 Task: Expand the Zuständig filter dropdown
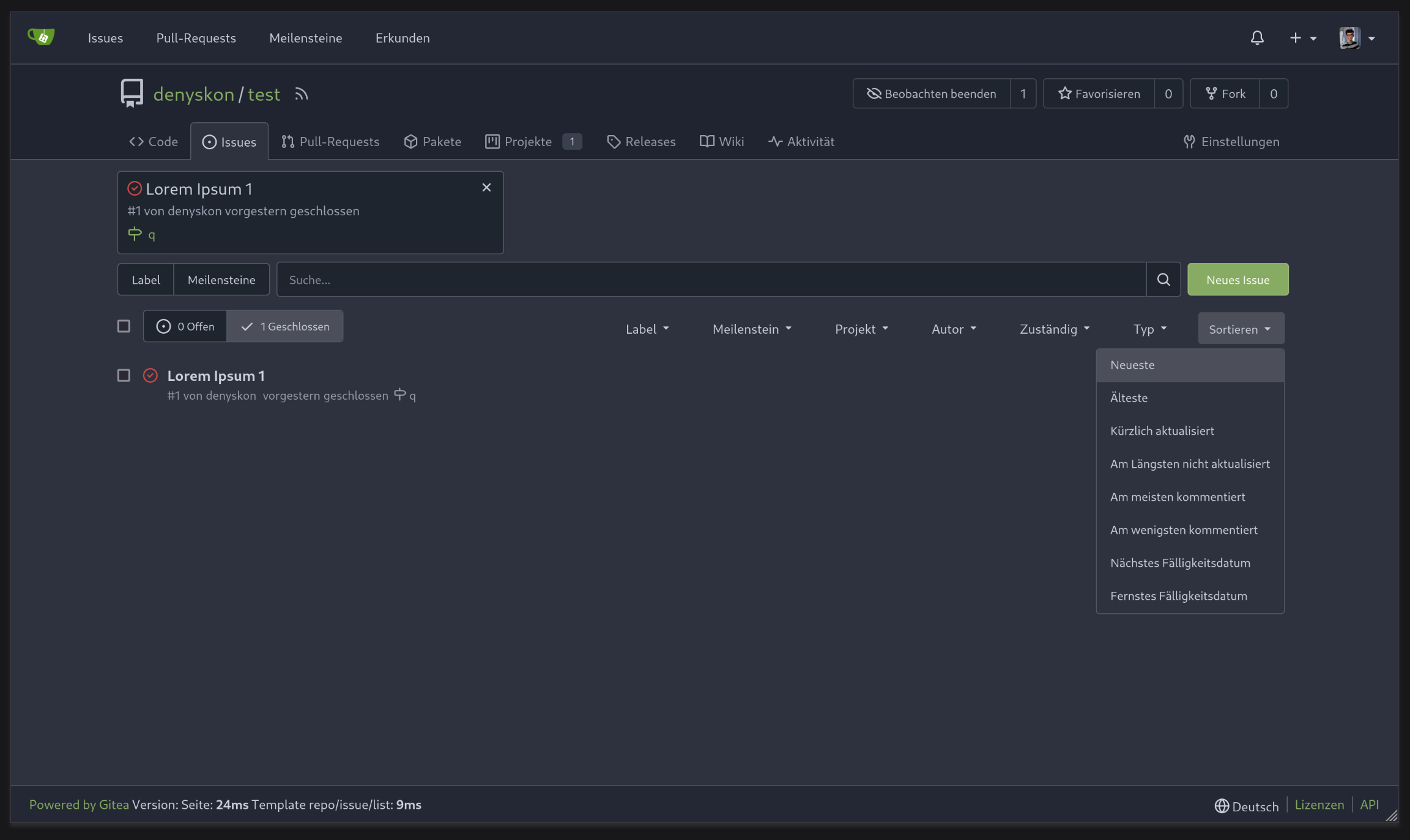point(1055,329)
